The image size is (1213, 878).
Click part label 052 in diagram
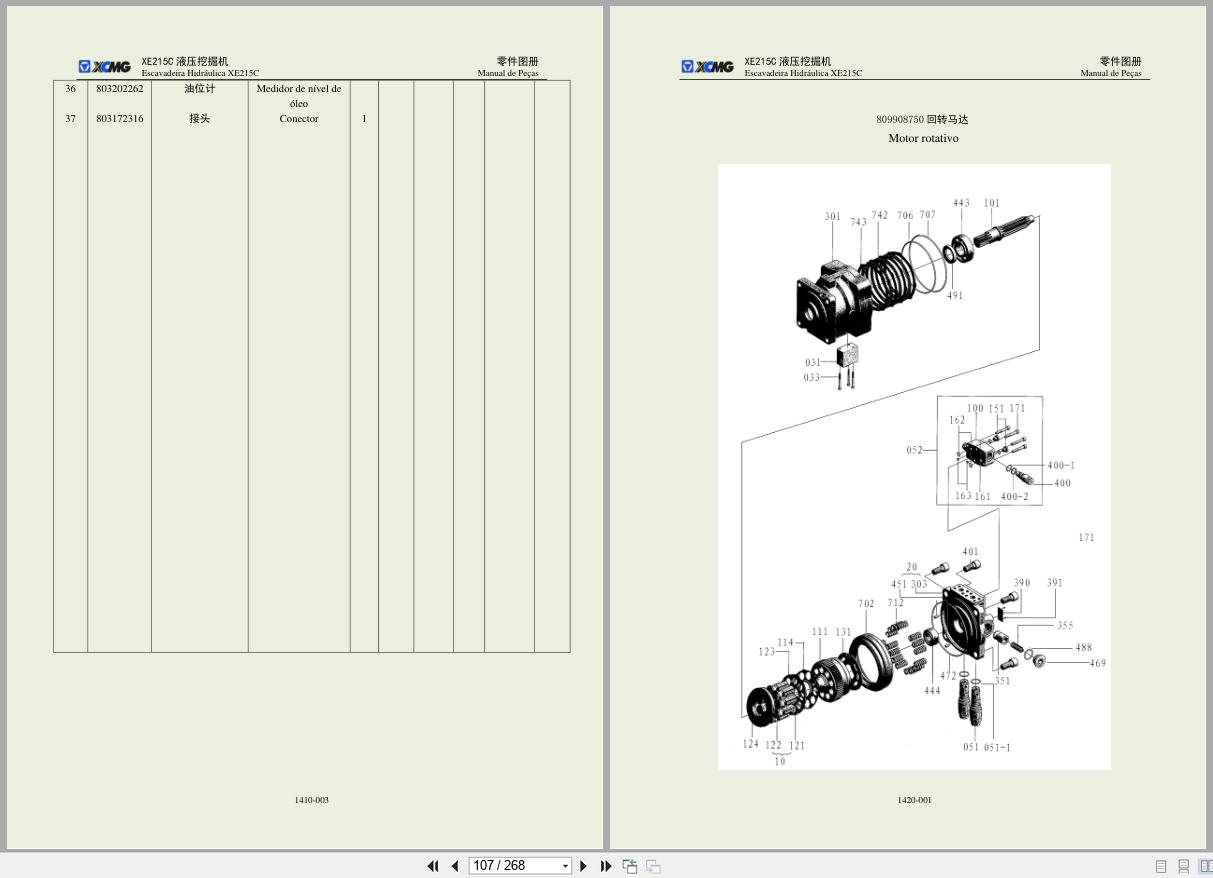point(915,451)
